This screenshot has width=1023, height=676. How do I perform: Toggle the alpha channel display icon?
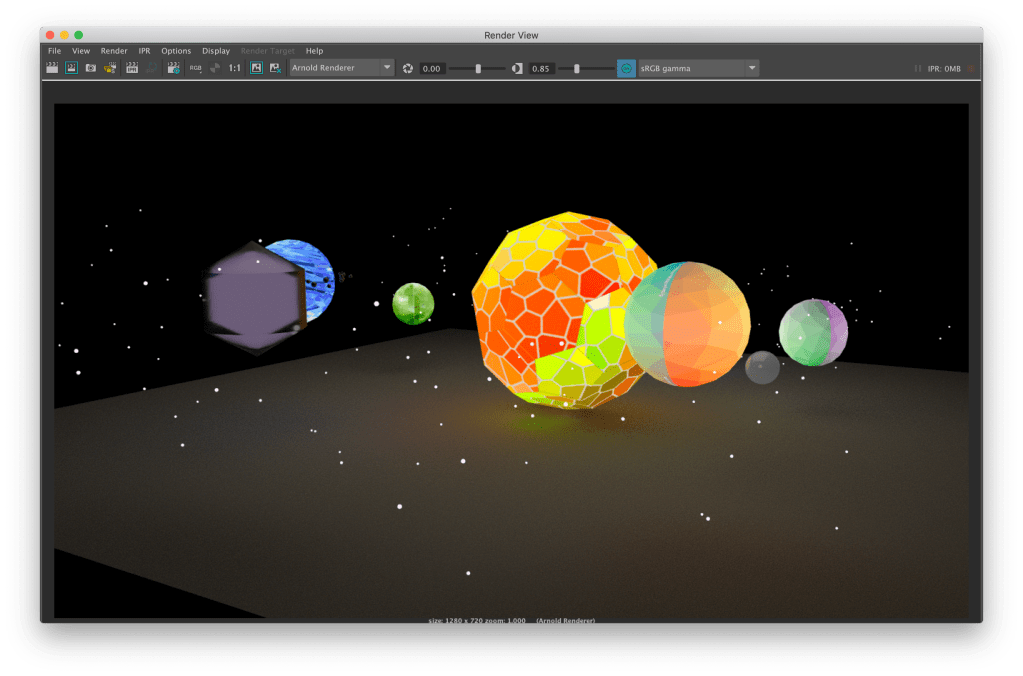(214, 68)
